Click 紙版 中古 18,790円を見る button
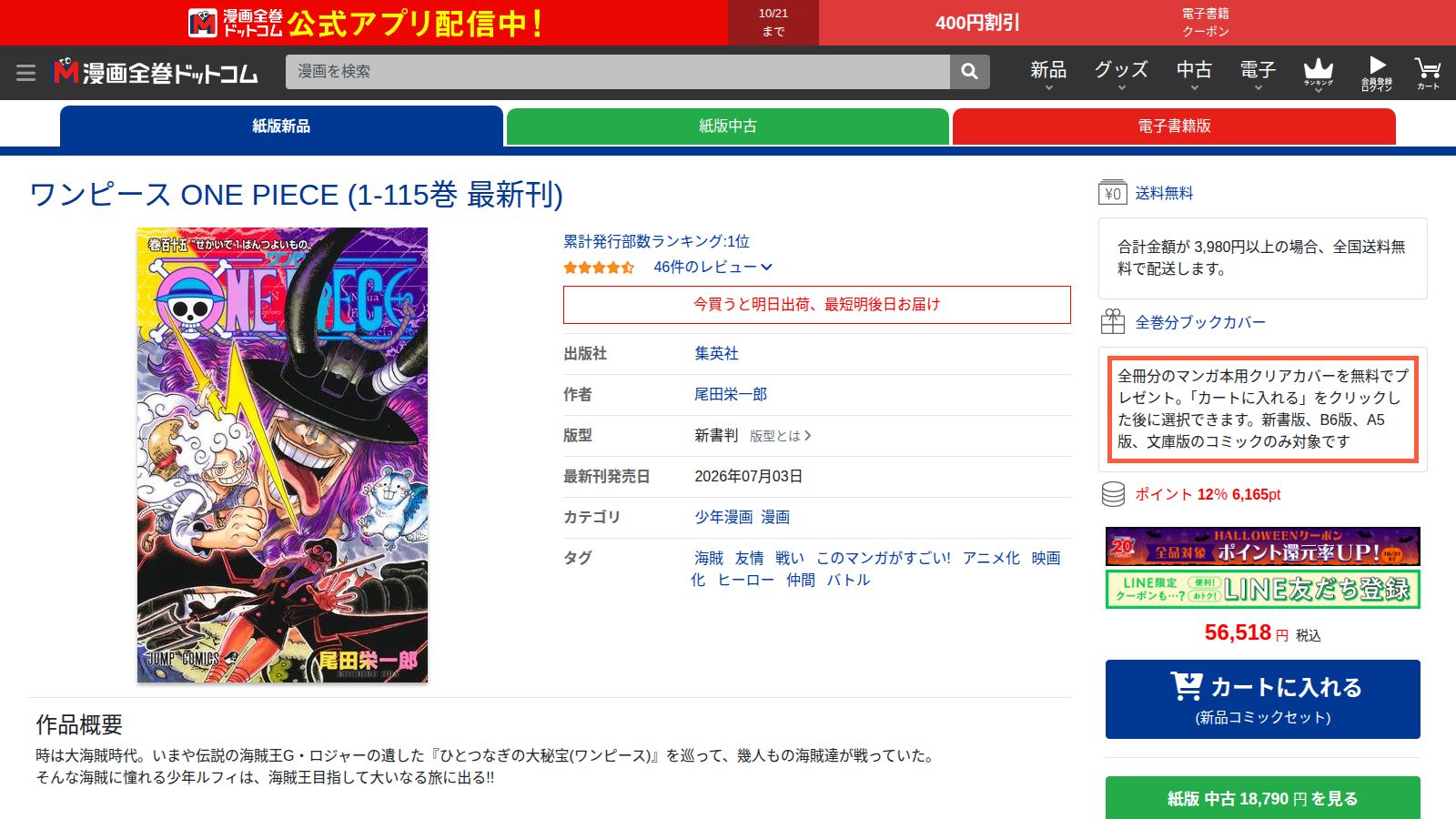The width and height of the screenshot is (1456, 819). [x=1263, y=798]
